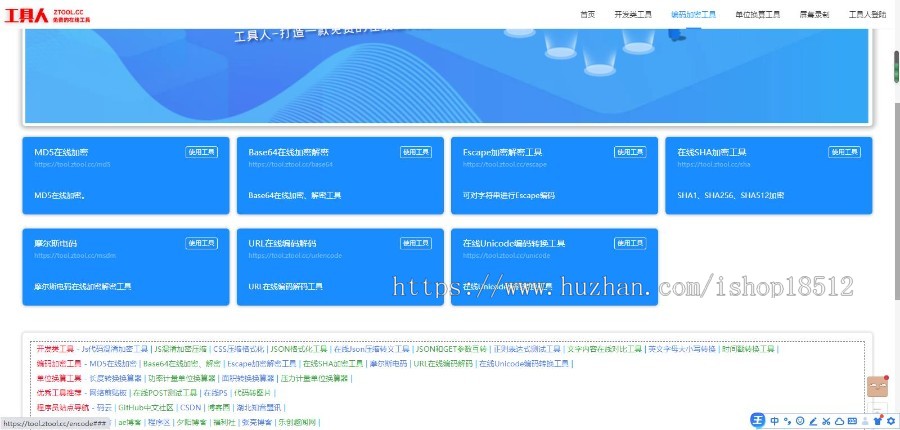Click 使用工具 on the URL在线编码解码 card
Screen dimensions: 900x430
(416, 243)
